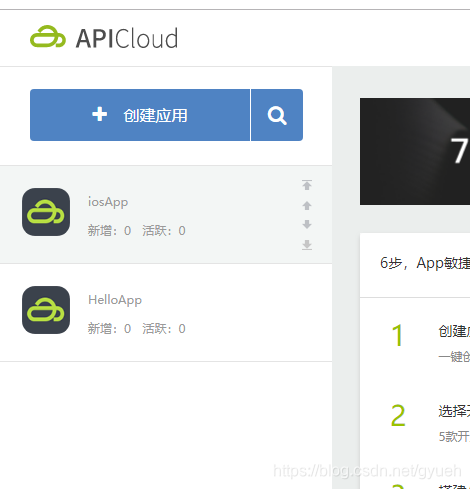The height and width of the screenshot is (489, 470).
Task: Open the HelloApp app icon
Action: pos(46,310)
